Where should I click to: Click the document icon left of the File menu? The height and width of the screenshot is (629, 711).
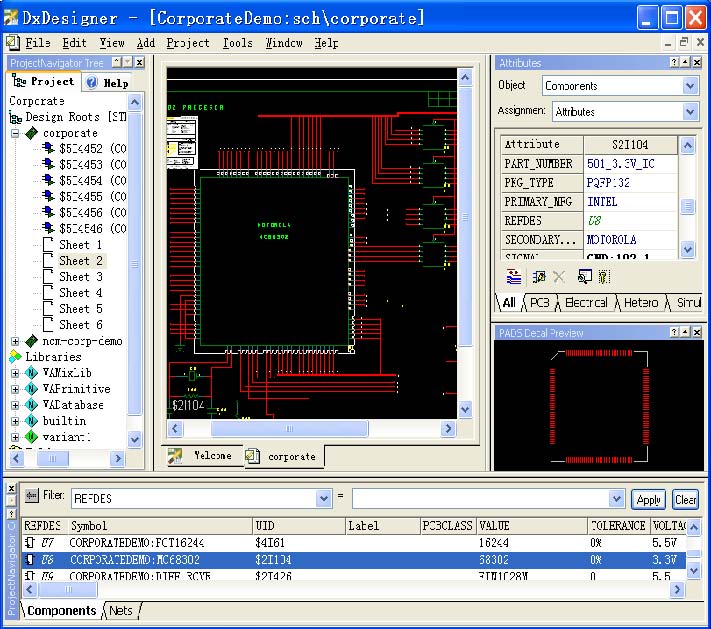(13, 43)
